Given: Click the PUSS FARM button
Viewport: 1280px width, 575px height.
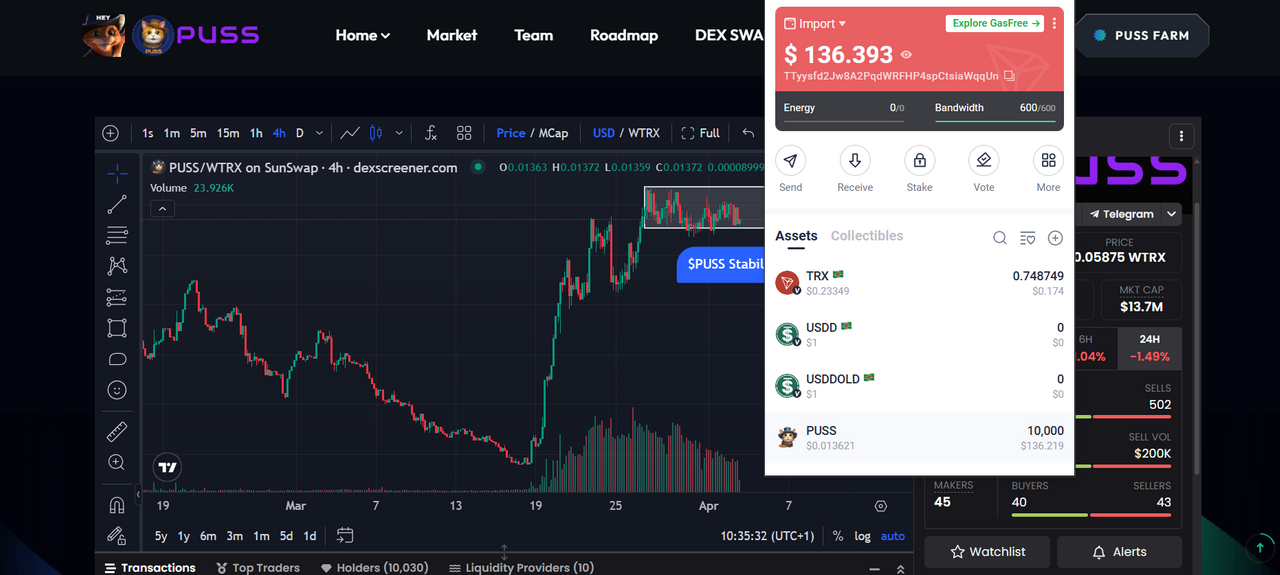Looking at the screenshot, I should click(x=1142, y=35).
